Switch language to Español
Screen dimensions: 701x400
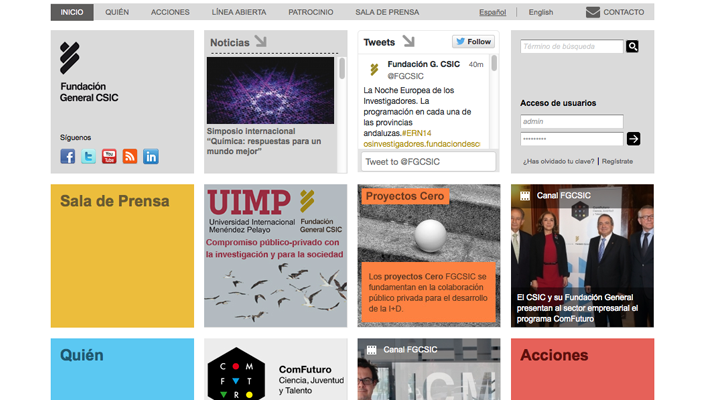493,12
